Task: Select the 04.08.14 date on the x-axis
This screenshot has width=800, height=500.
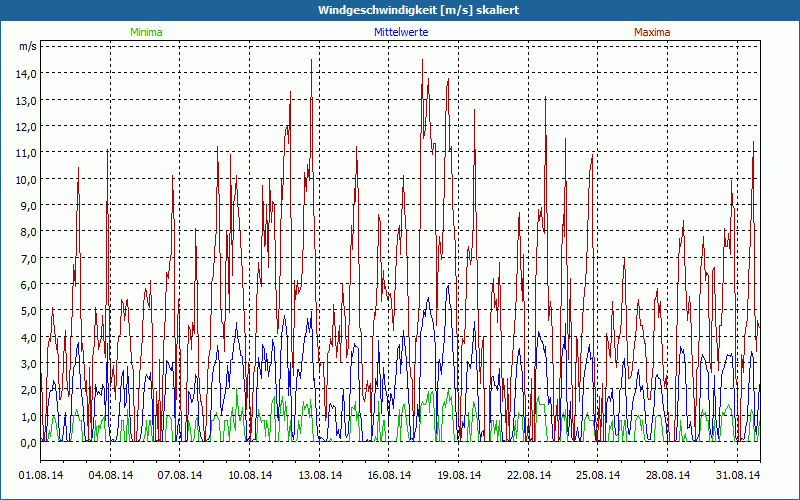Action: click(111, 475)
